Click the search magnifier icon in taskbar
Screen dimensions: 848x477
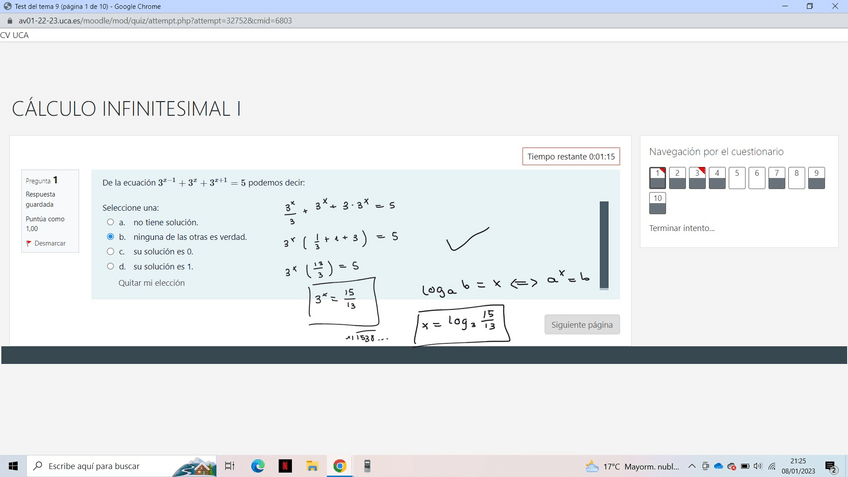pos(38,466)
